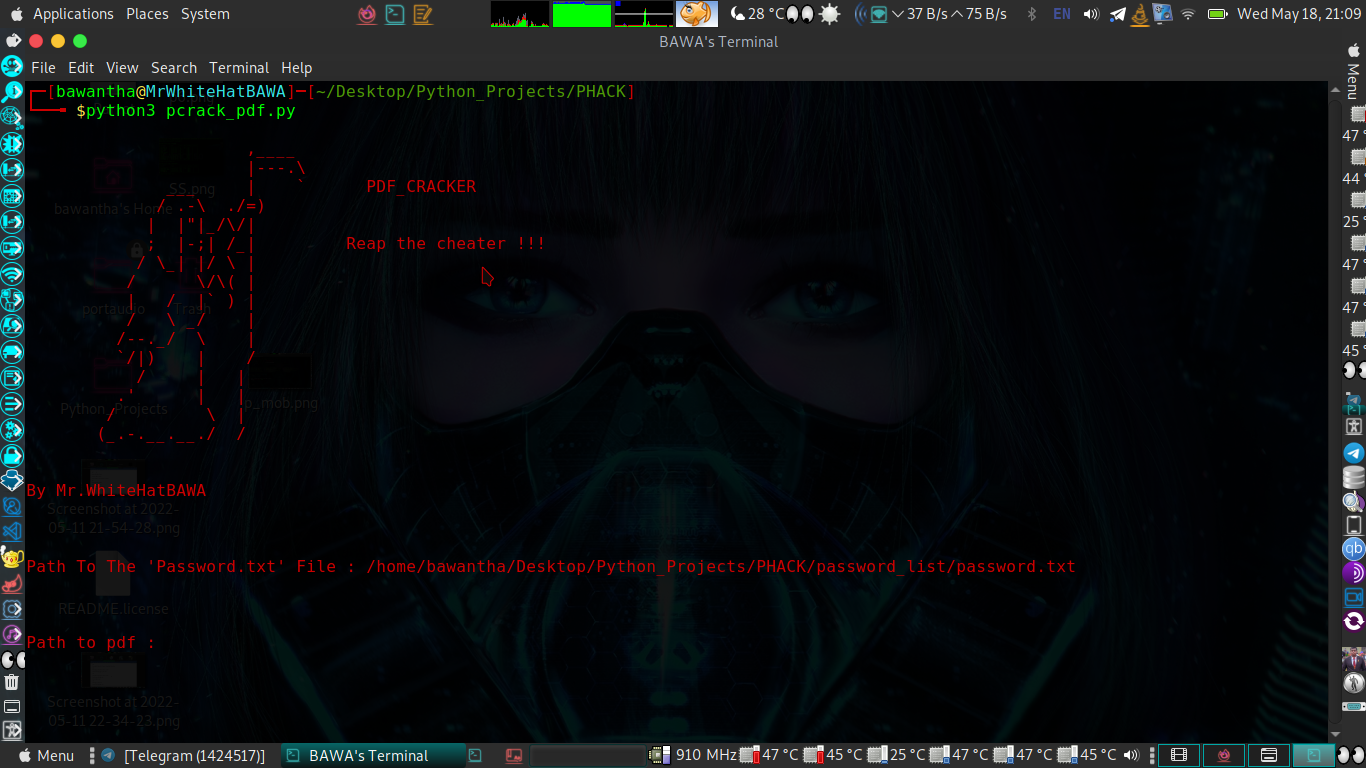Viewport: 1366px width, 768px height.
Task: Open the Terminal menu in the menu bar
Action: point(238,67)
